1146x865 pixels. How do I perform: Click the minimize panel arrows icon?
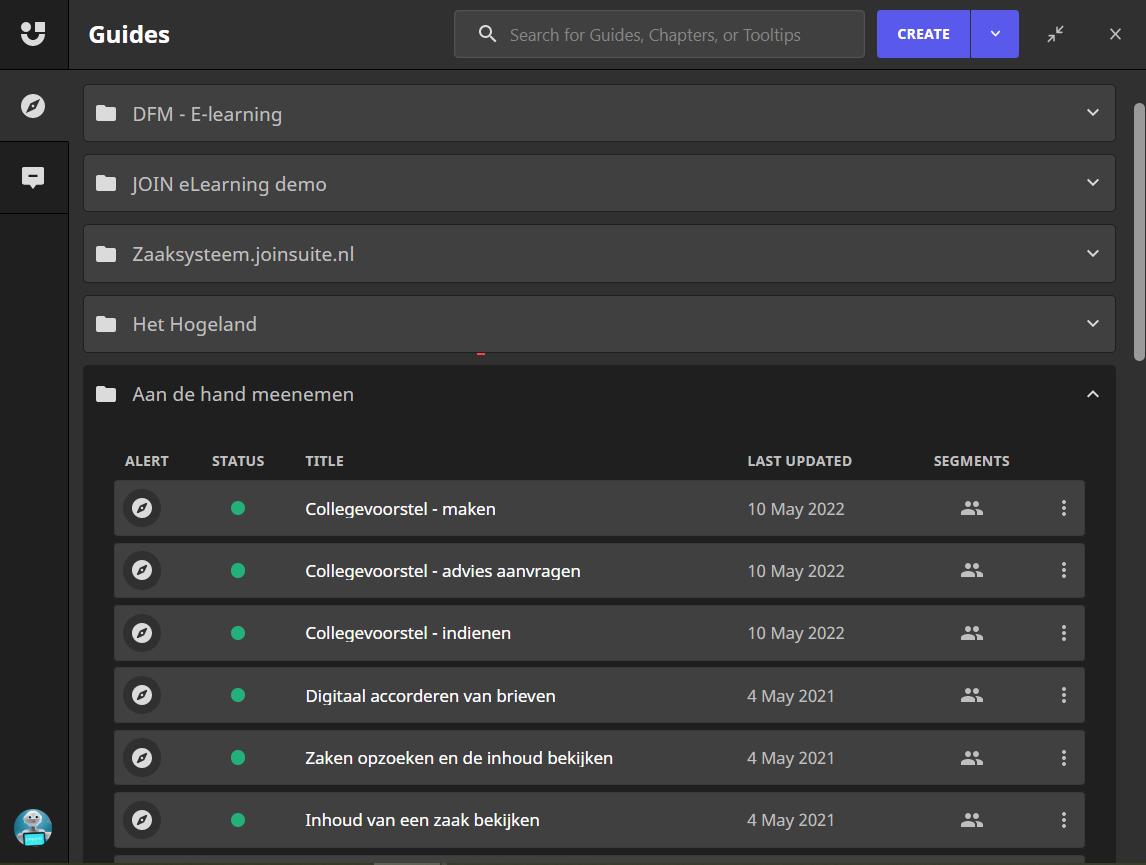point(1056,34)
